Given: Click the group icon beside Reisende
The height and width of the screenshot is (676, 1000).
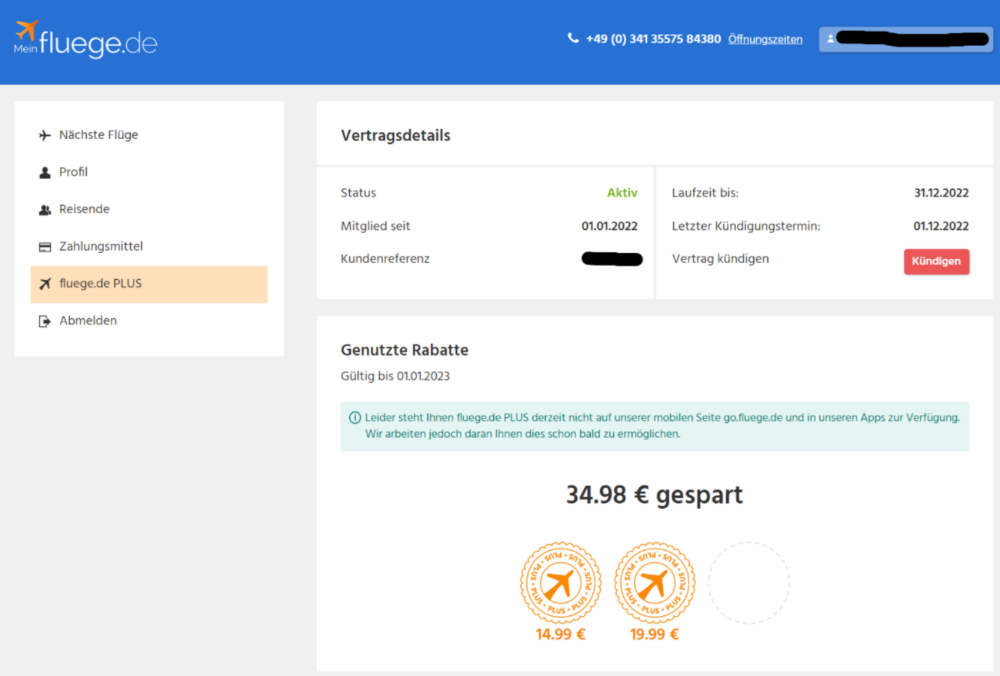Looking at the screenshot, I should tap(45, 210).
